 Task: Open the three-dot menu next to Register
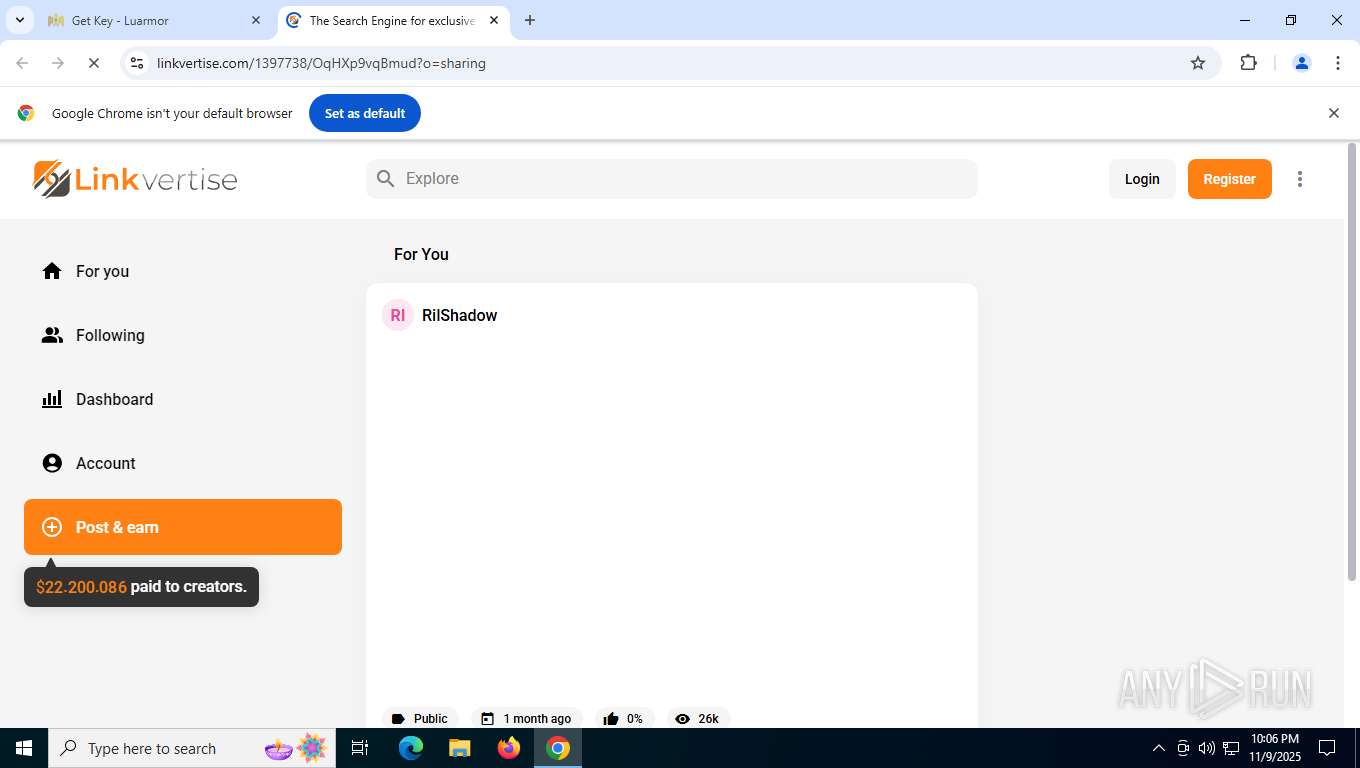point(1300,179)
